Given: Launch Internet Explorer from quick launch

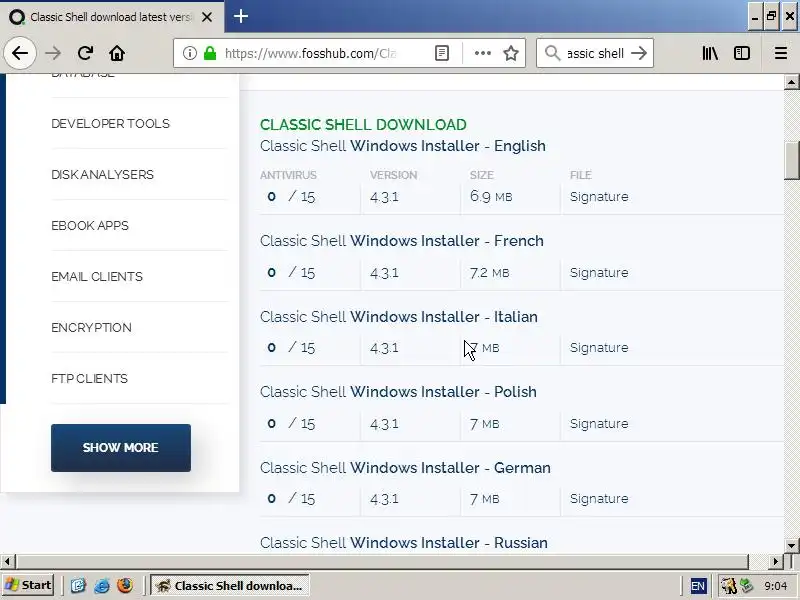Looking at the screenshot, I should tap(102, 585).
